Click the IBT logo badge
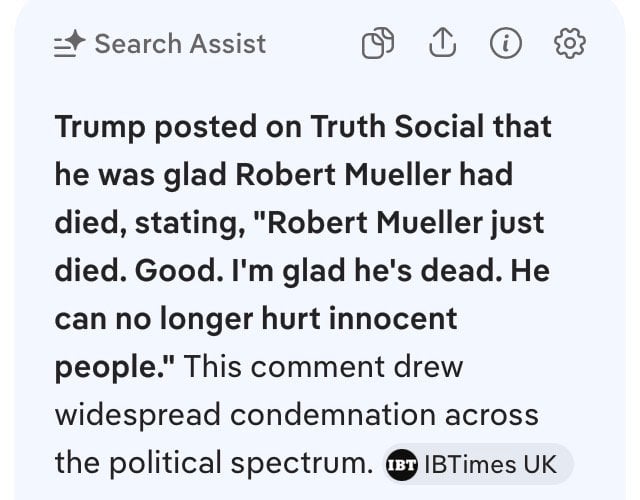640x500 pixels. (x=400, y=464)
